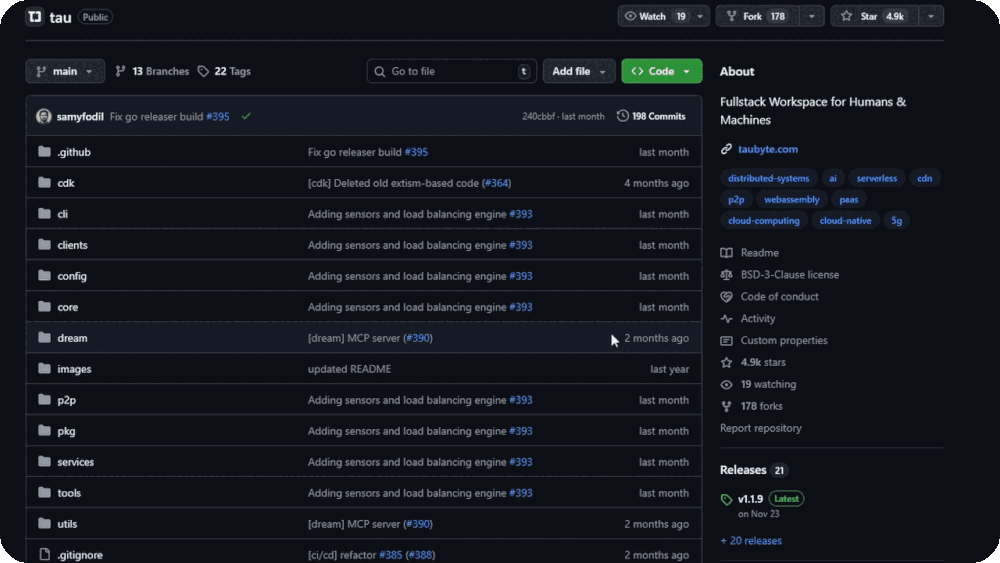Open the clients folder
The width and height of the screenshot is (1000, 563).
tap(72, 245)
